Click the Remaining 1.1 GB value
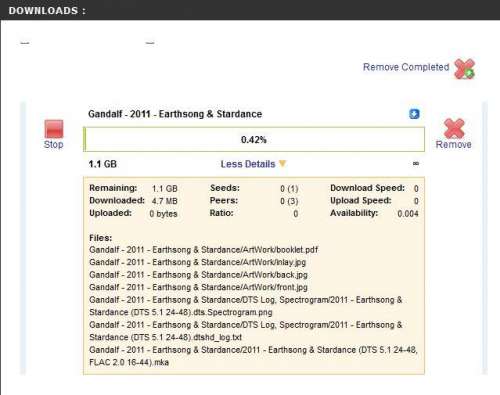Image resolution: width=500 pixels, height=395 pixels. 165,189
